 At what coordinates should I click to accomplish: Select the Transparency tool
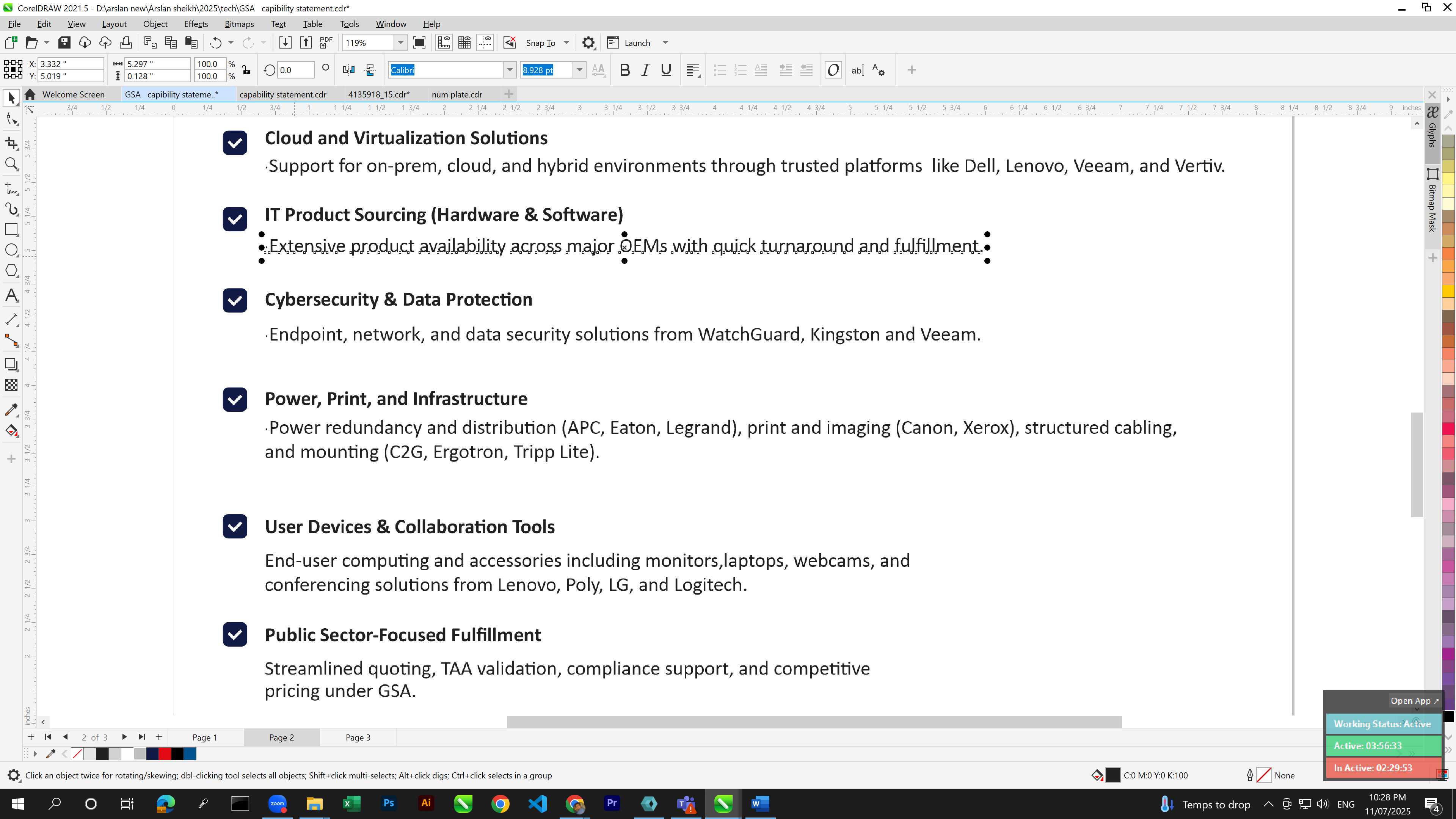coord(11,386)
